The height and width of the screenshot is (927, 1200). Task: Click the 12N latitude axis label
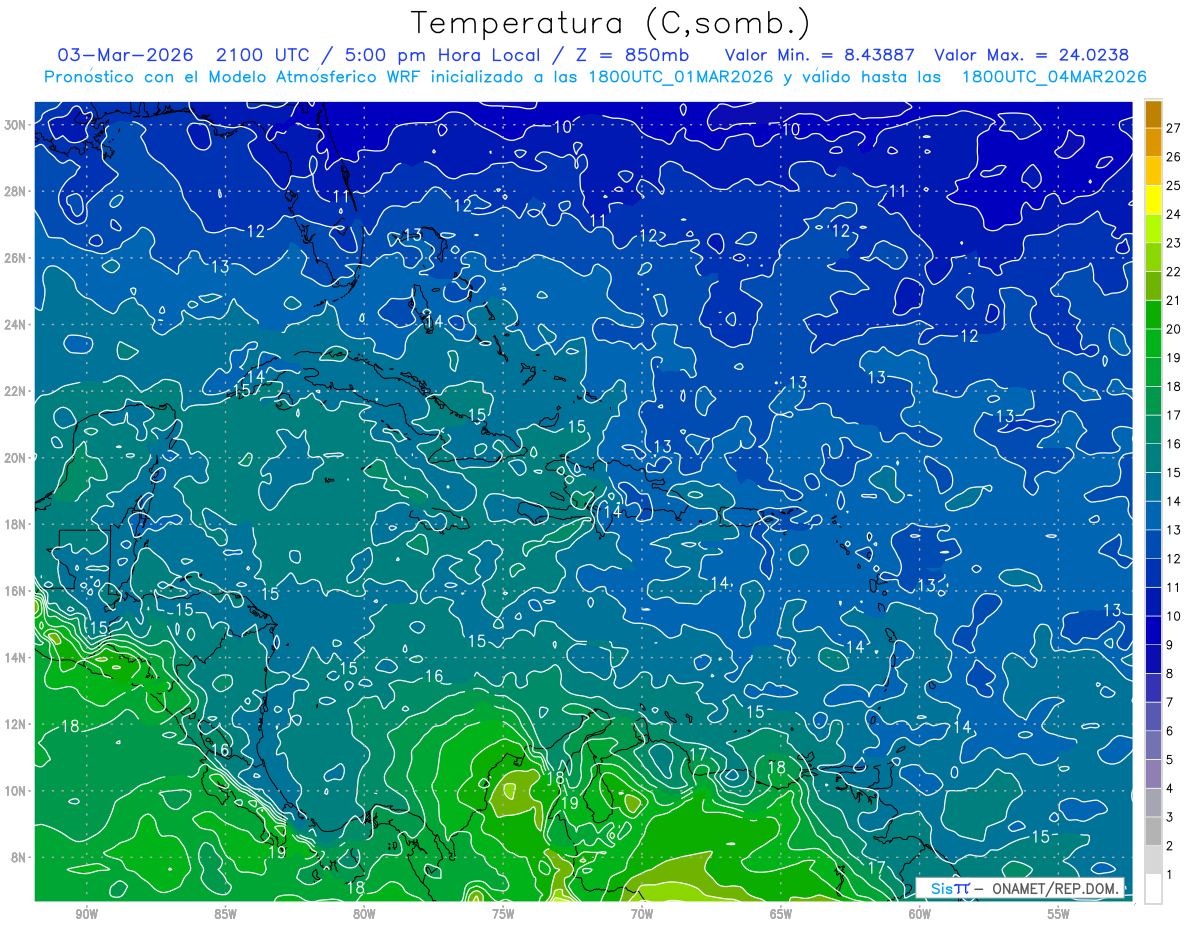point(16,724)
